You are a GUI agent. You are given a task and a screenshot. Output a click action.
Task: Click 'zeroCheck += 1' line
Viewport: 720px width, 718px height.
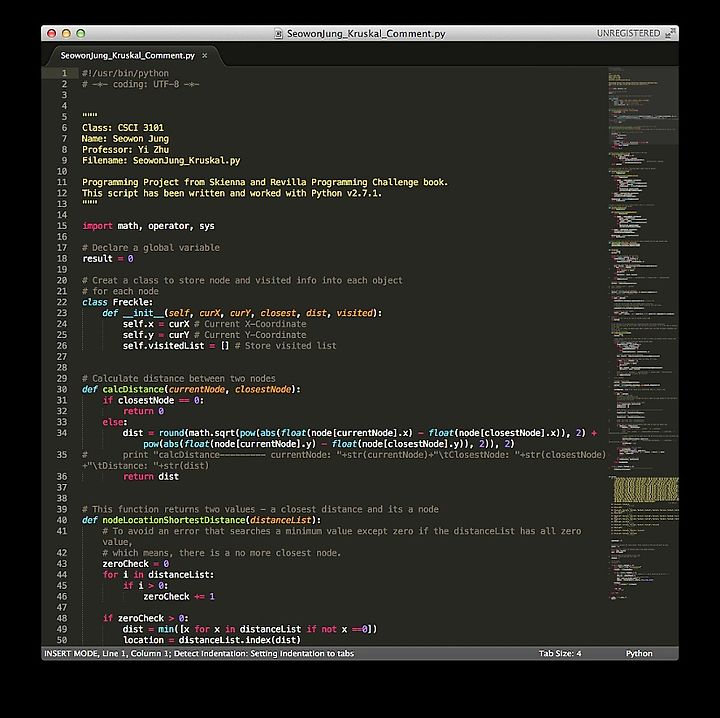tap(179, 596)
